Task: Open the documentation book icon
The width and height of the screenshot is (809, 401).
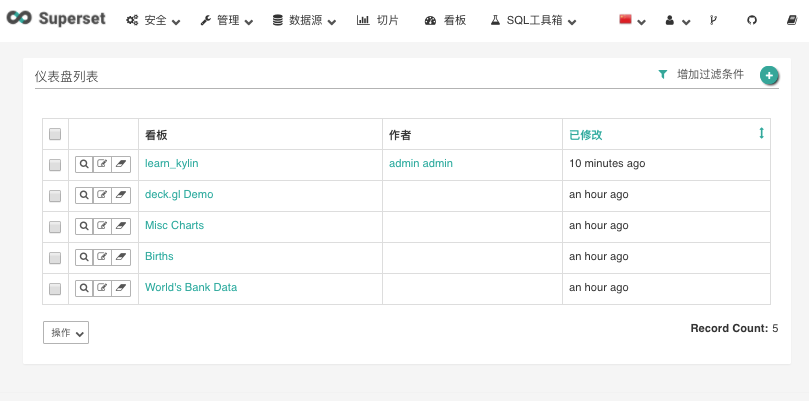Action: [792, 21]
